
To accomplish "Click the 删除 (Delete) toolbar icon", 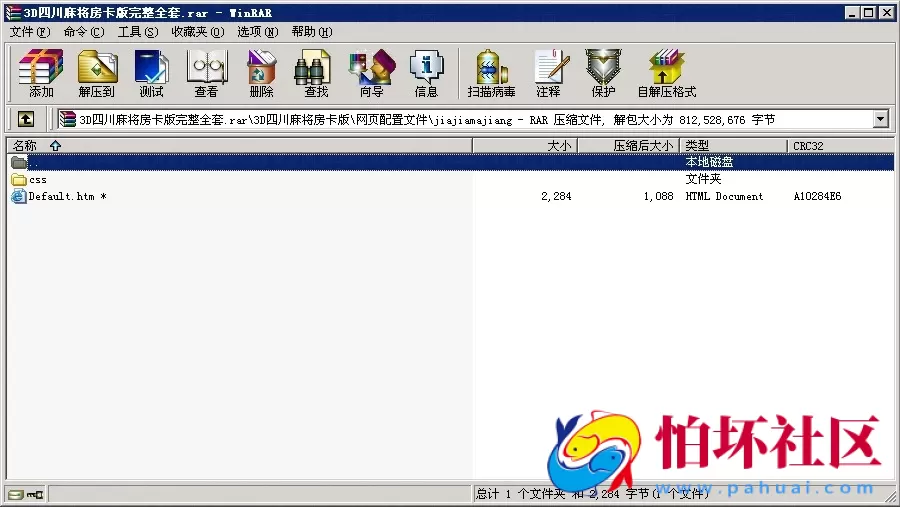I will click(262, 73).
